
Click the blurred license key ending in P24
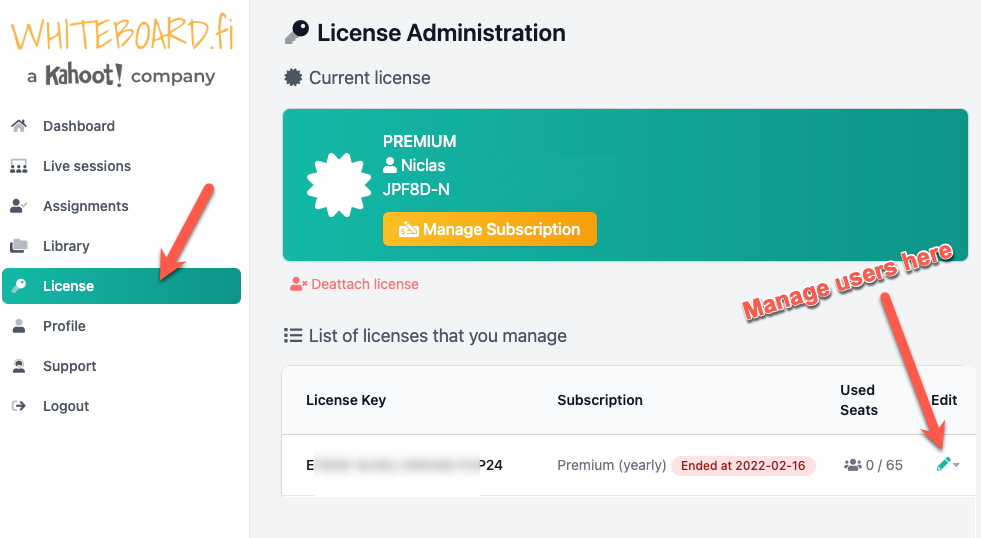pyautogui.click(x=404, y=465)
